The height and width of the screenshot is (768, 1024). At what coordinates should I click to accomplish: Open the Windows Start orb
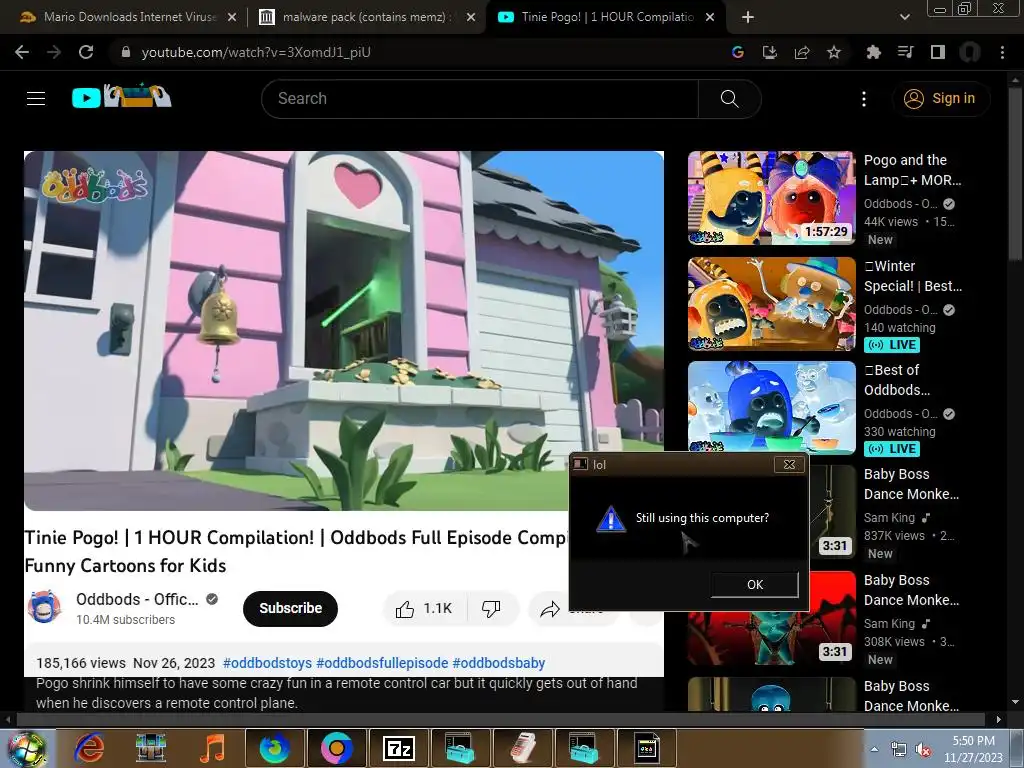(x=26, y=748)
